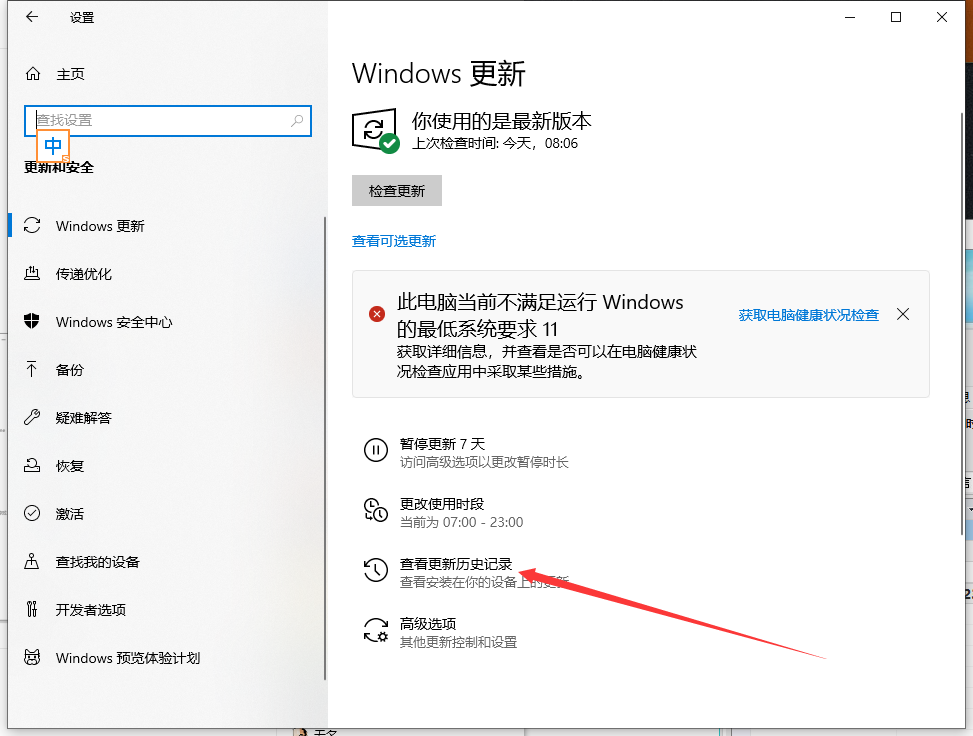This screenshot has height=736, width=973.
Task: Click the Windows 预览体验计划 cat icon
Action: [x=32, y=657]
